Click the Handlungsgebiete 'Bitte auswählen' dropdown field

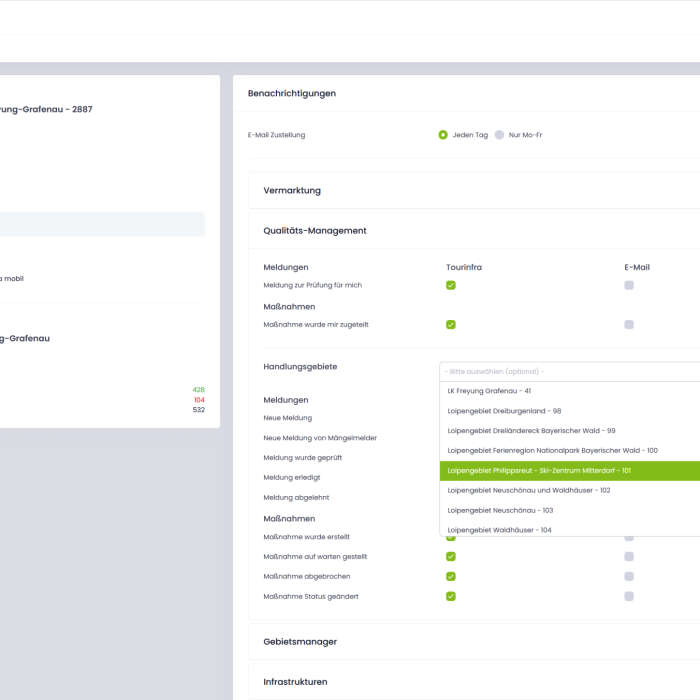coord(570,371)
